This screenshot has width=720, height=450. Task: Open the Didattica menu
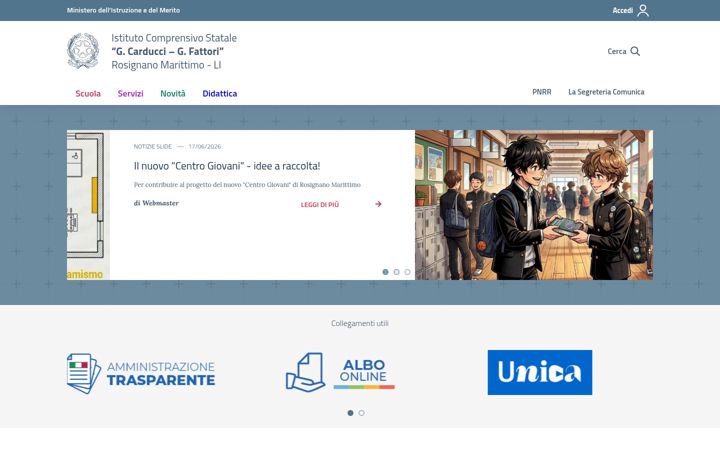tap(219, 94)
